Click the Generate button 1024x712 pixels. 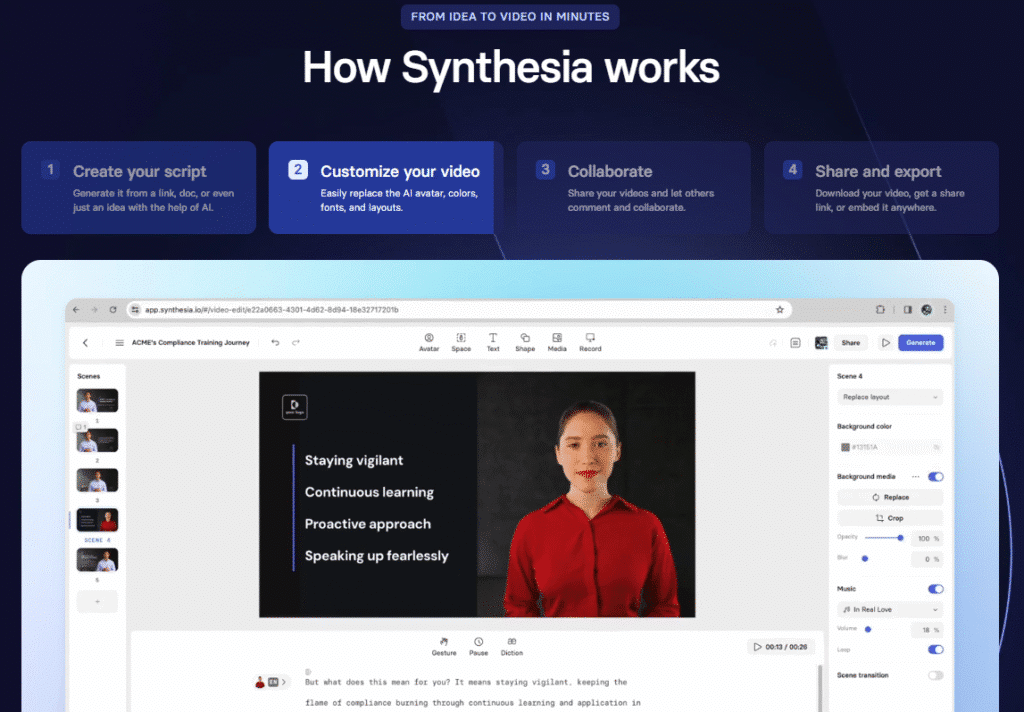[x=921, y=343]
